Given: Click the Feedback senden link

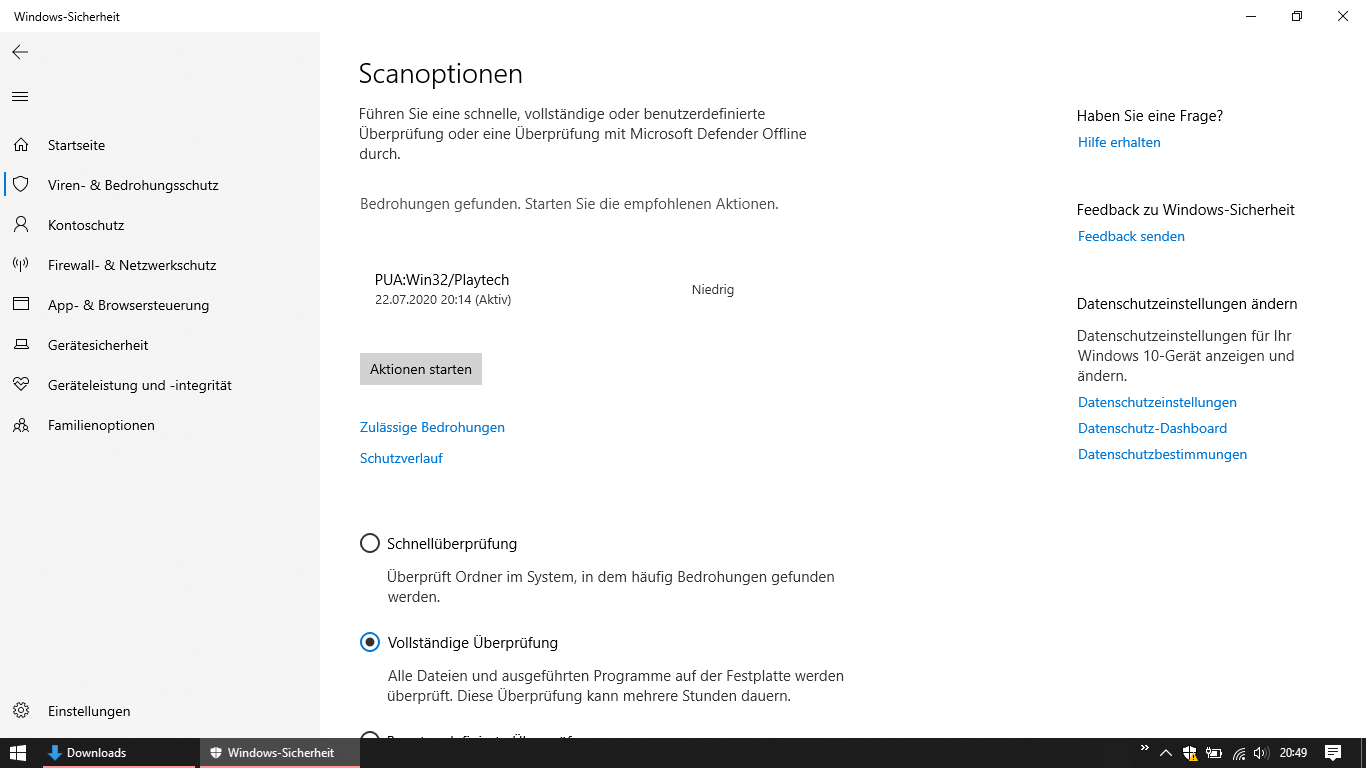Looking at the screenshot, I should click(1131, 236).
